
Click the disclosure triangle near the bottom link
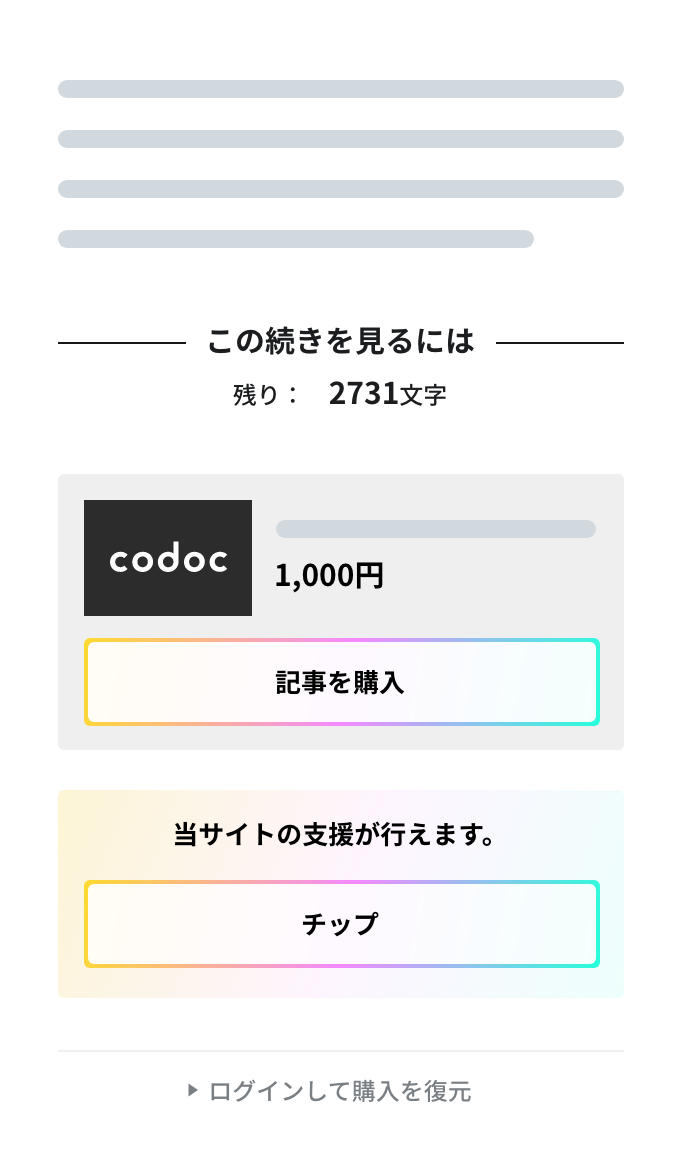(192, 1091)
